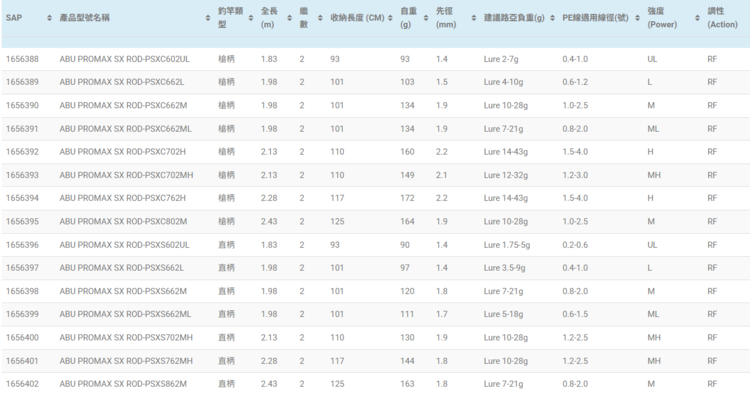Sort by 自重 (g) column arrows

pos(426,18)
